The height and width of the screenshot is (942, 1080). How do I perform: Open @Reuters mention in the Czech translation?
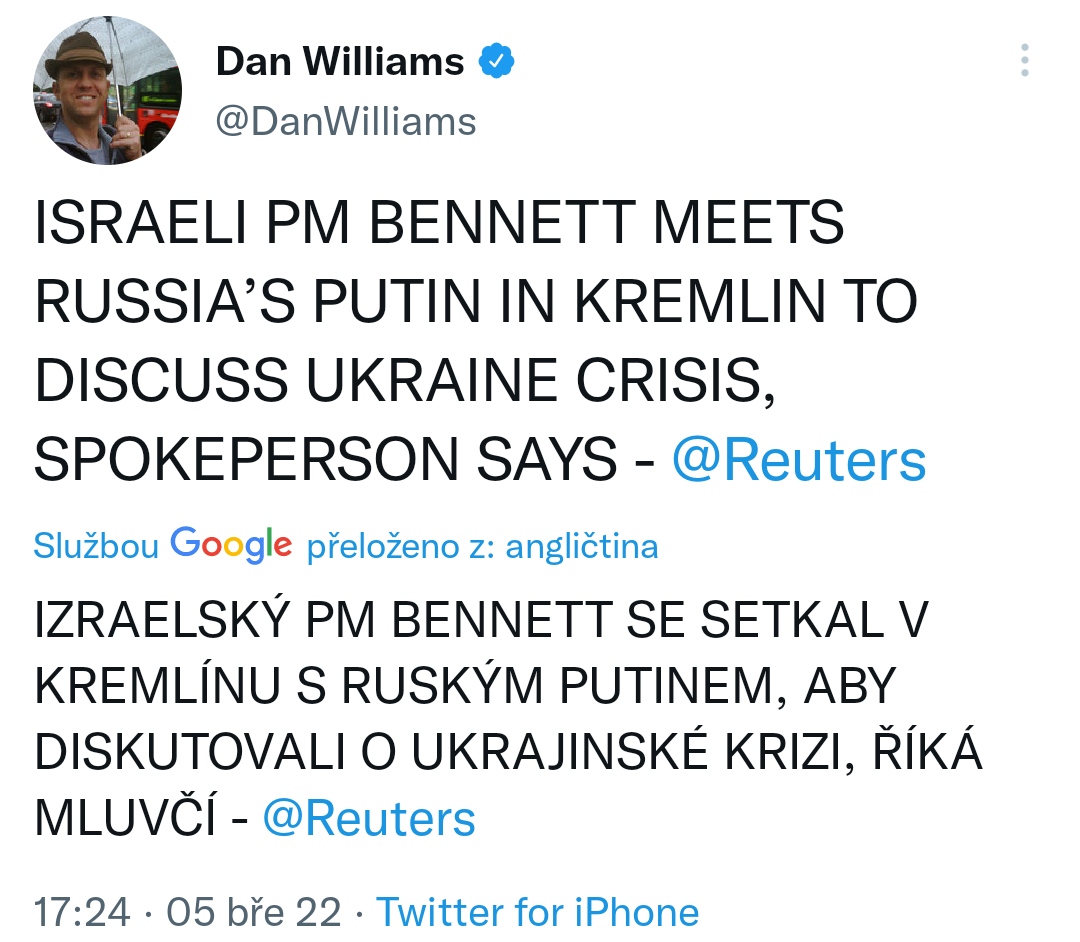click(368, 818)
